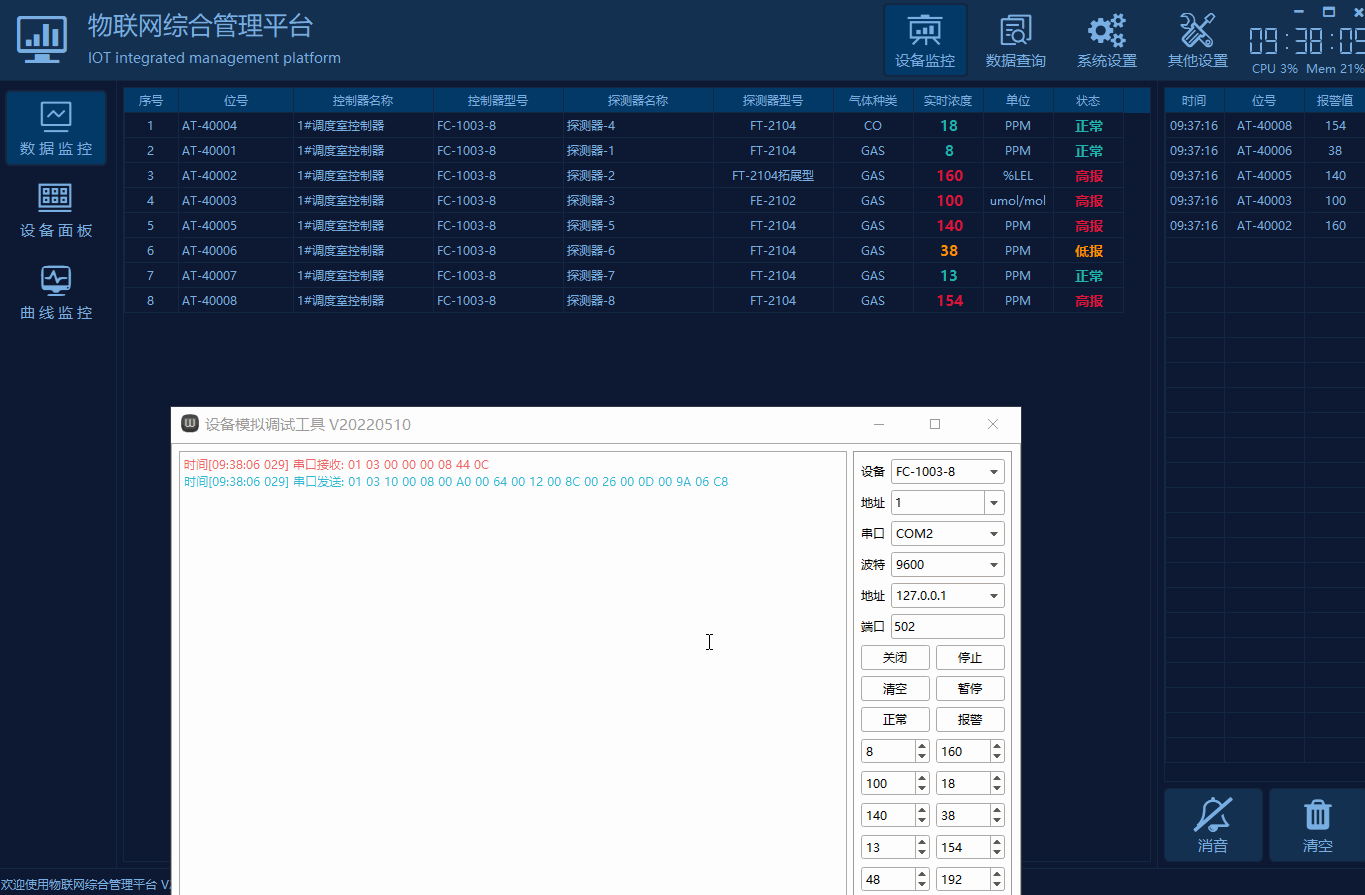Select the AT-40004 cell in main table
The image size is (1365, 895).
[x=236, y=126]
